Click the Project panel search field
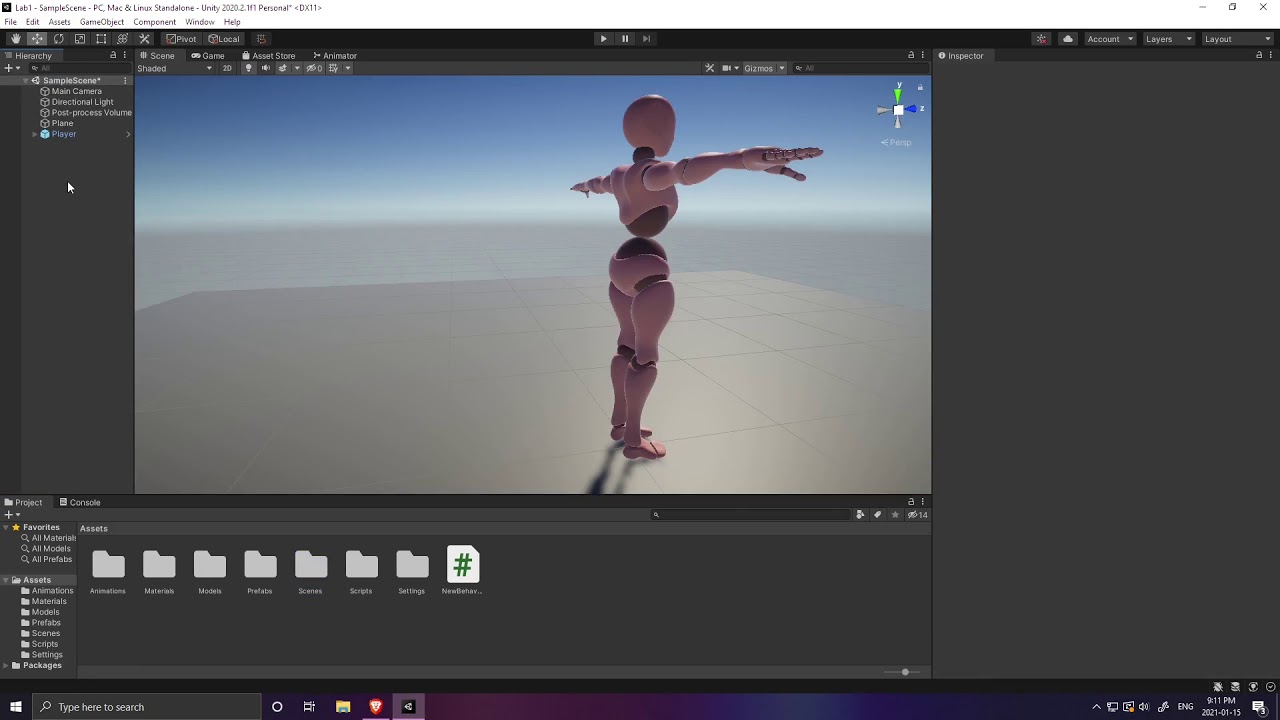The image size is (1280, 720). point(750,515)
